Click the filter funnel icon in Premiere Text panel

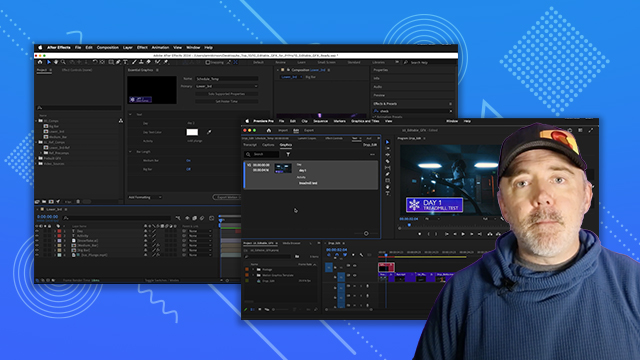point(288,154)
